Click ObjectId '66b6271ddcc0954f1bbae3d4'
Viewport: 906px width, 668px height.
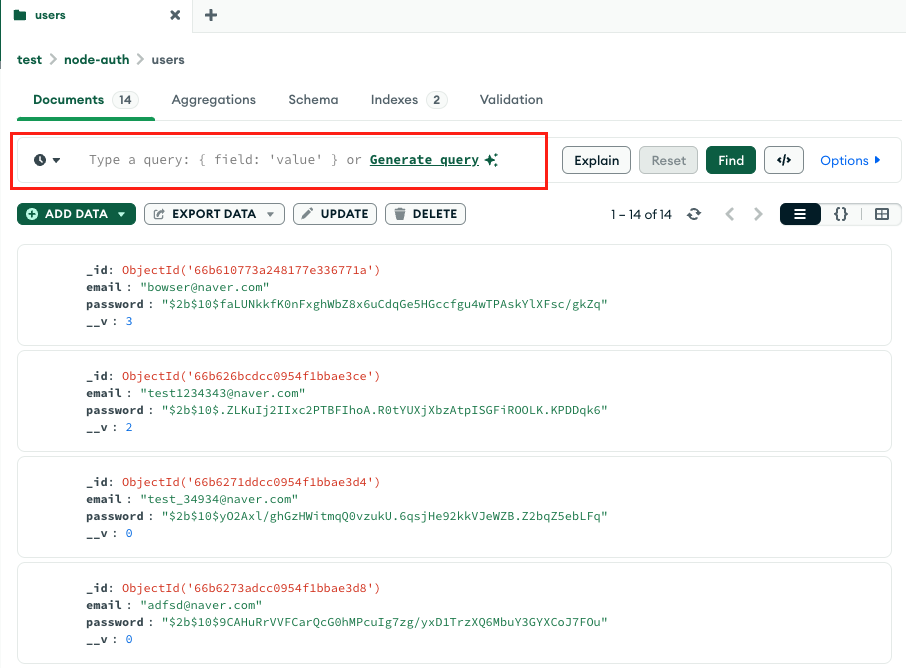pos(251,482)
